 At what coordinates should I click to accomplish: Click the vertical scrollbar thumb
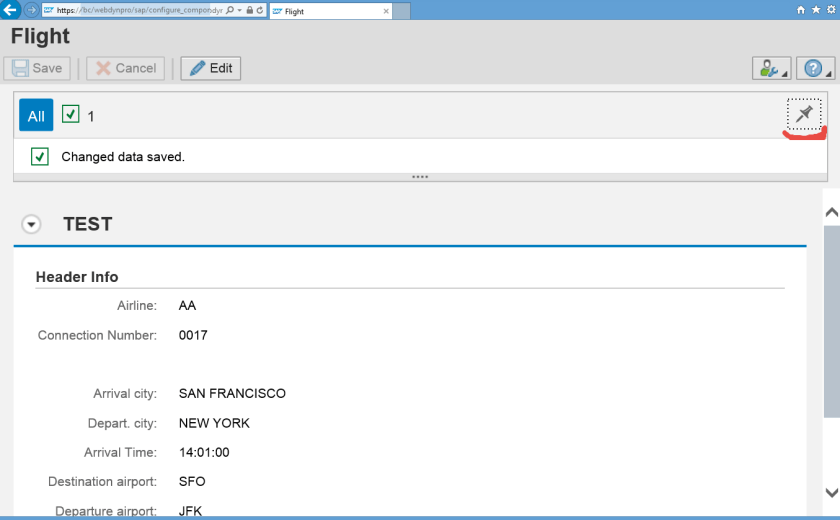pos(831,321)
